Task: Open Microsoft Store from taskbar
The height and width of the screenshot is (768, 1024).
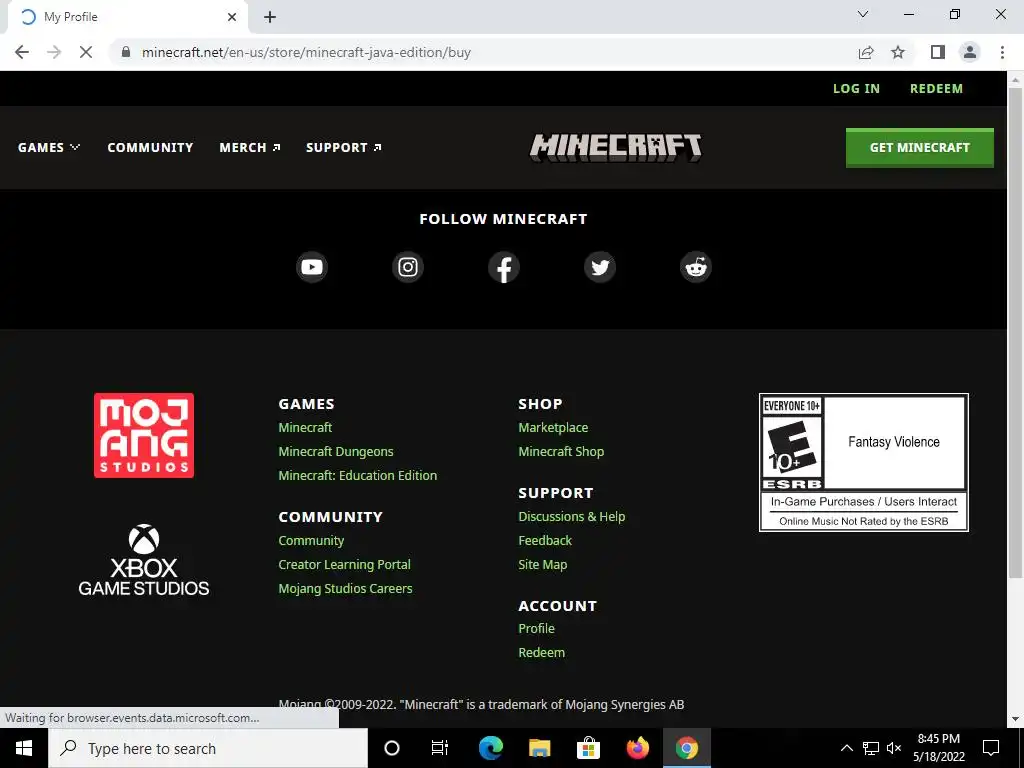Action: pos(588,748)
